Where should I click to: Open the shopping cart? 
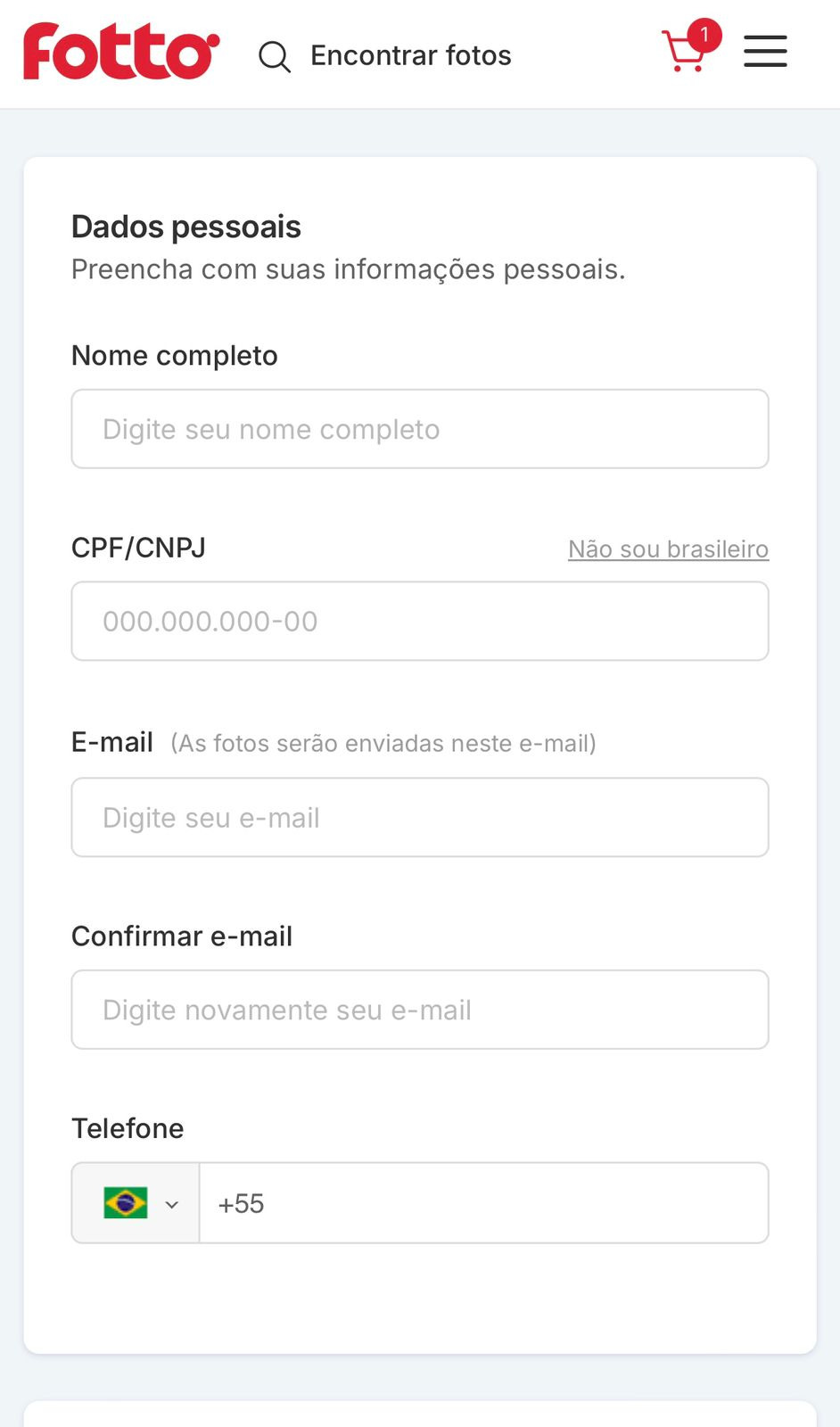click(683, 54)
